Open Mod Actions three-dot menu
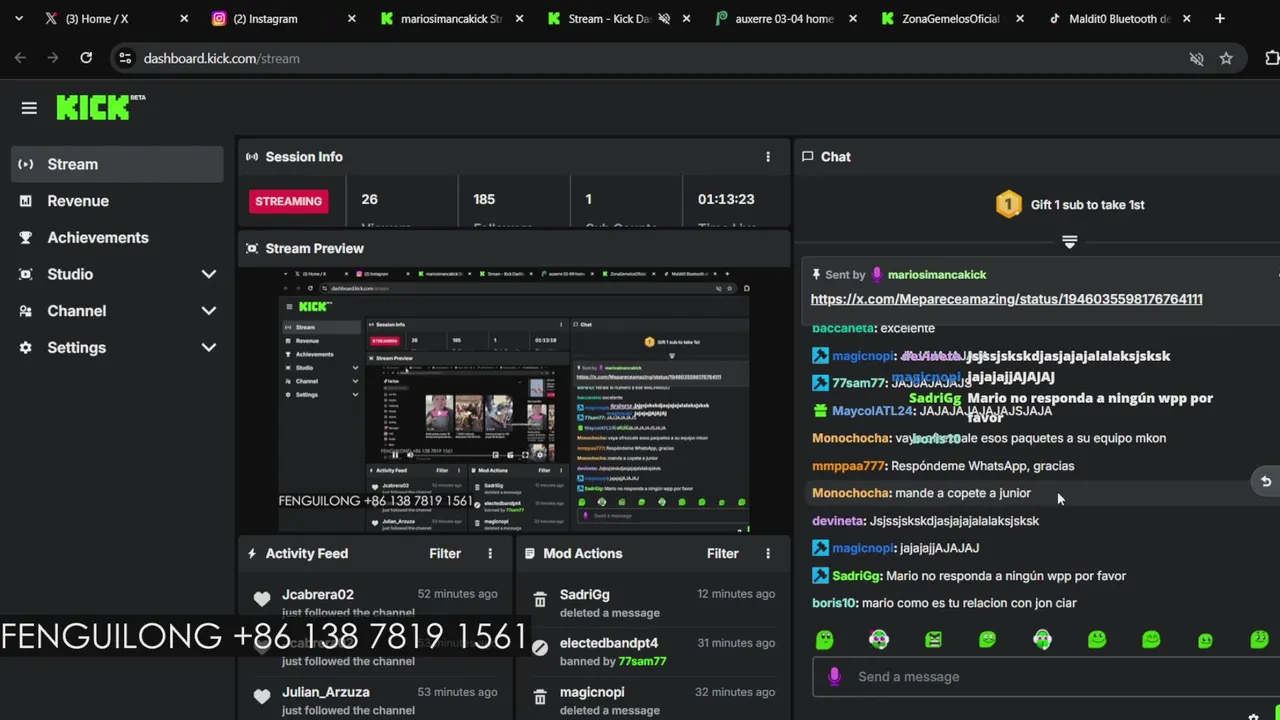 [768, 553]
